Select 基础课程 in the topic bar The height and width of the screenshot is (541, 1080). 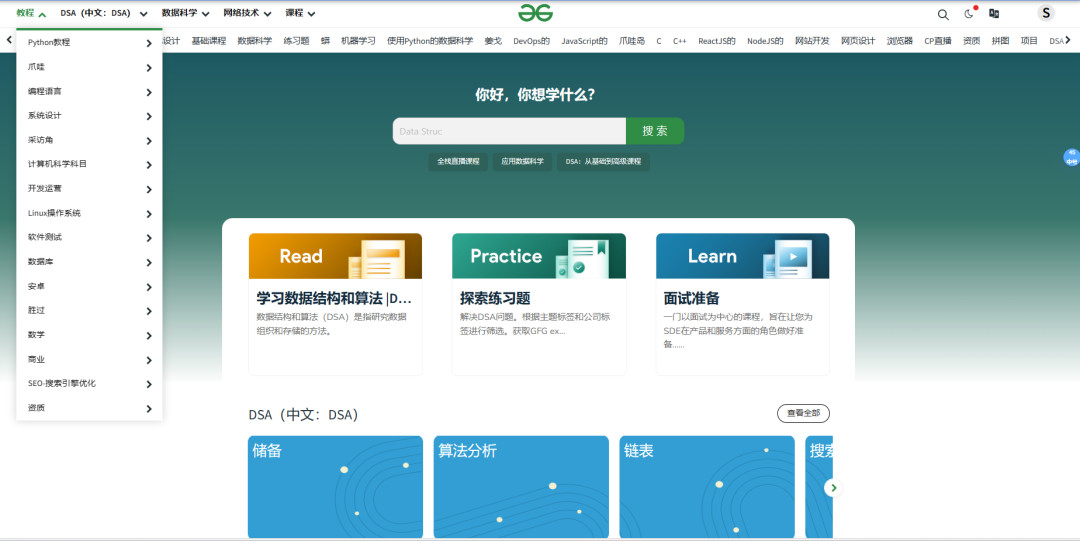209,41
